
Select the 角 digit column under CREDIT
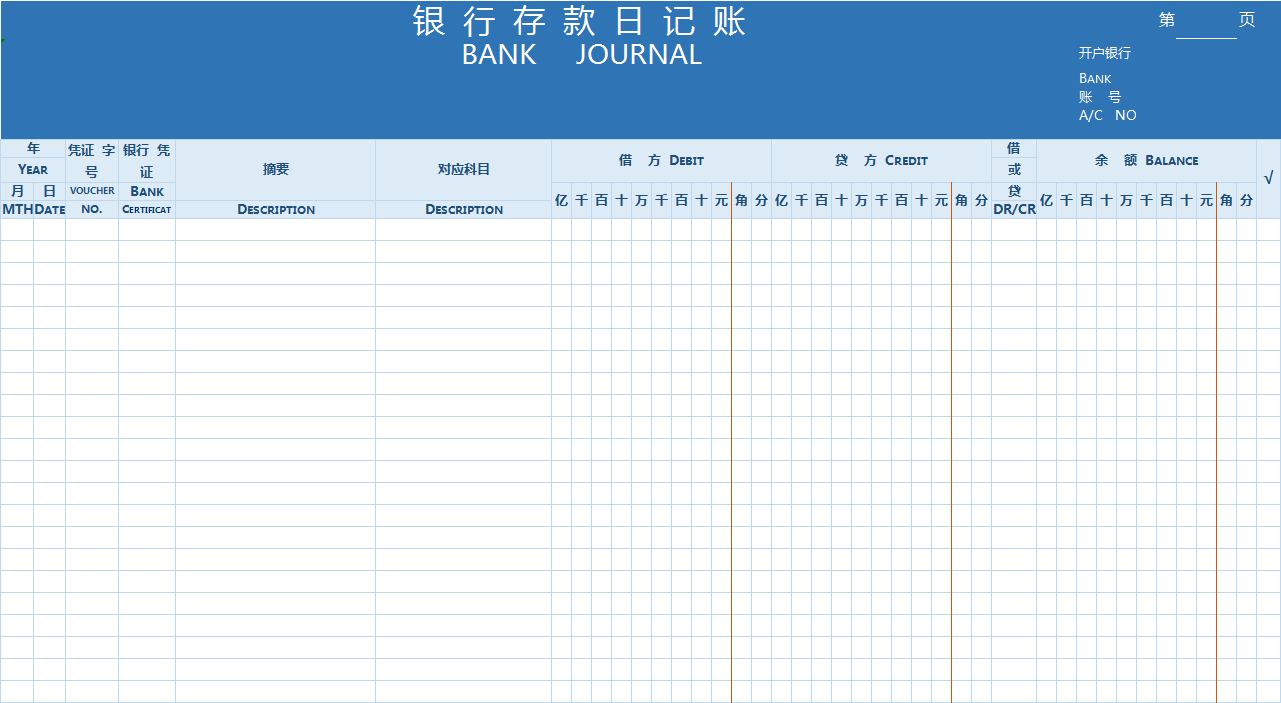(961, 199)
